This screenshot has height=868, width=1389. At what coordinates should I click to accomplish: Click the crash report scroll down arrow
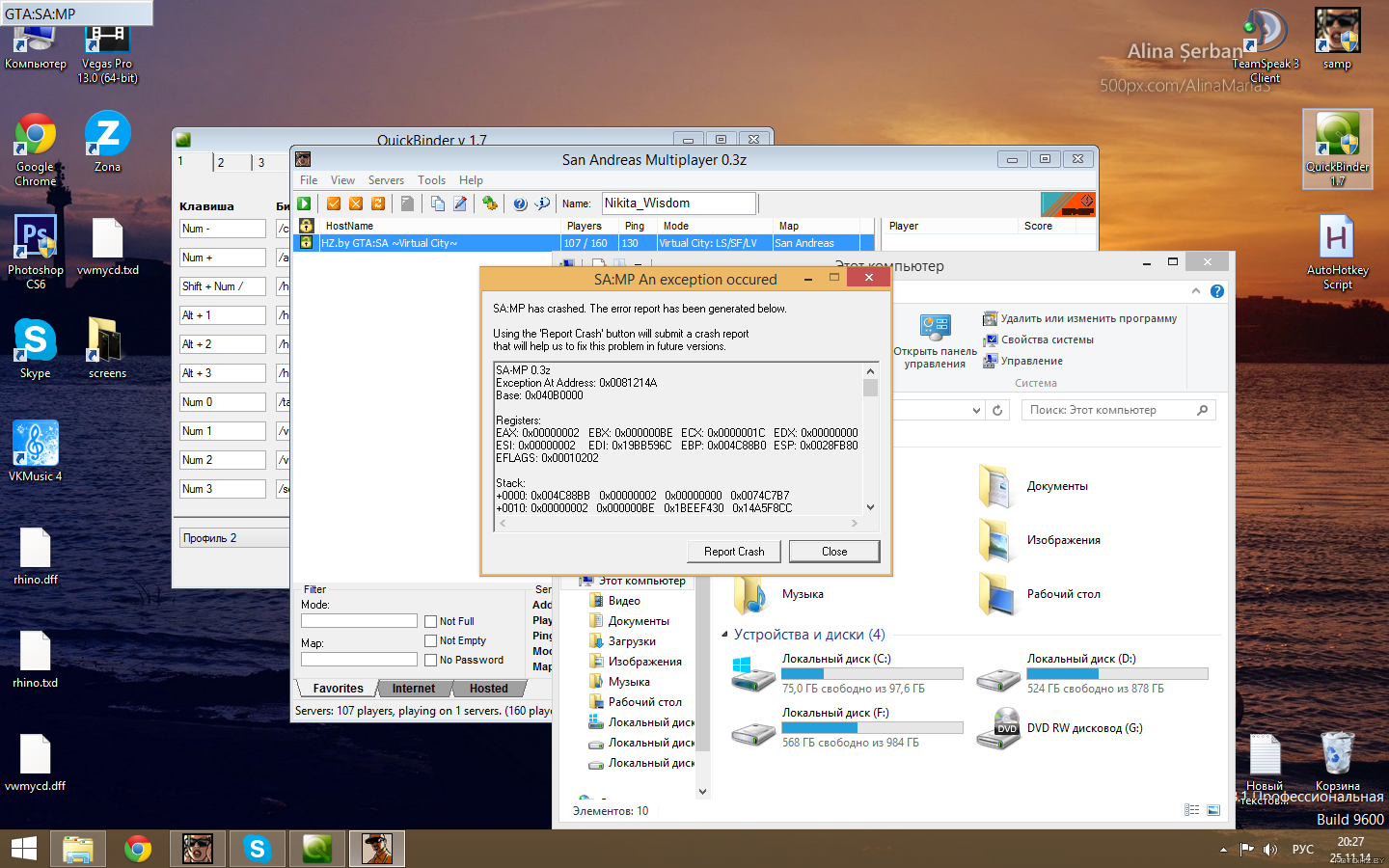point(871,507)
